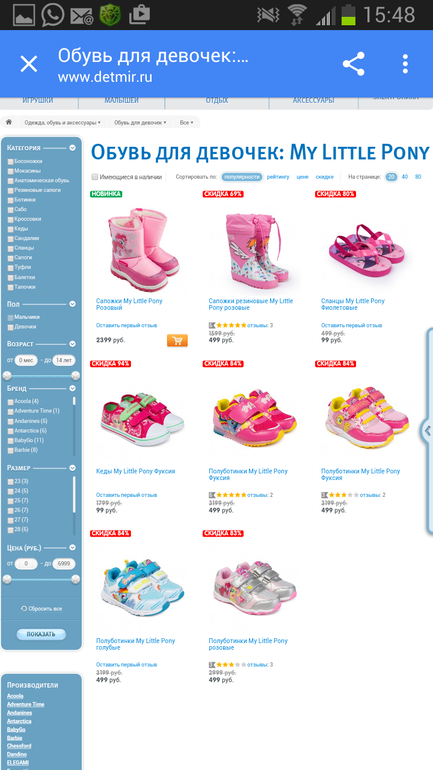Collapse the Цена filter section chevron
Viewport: 433px width, 770px height.
click(73, 547)
